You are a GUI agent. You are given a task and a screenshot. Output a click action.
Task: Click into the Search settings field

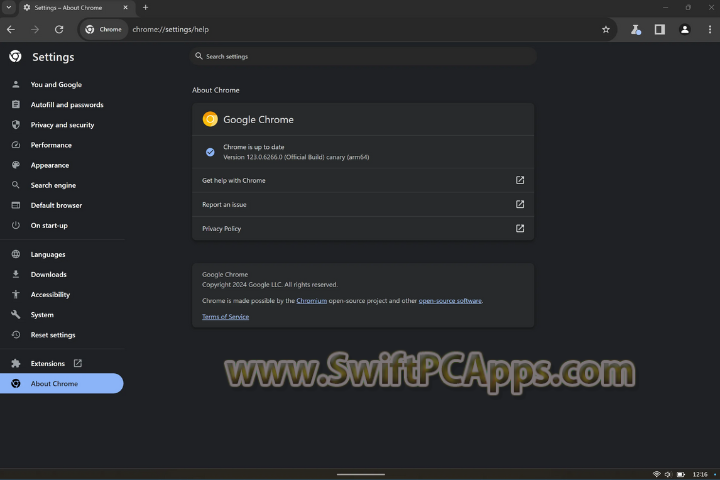click(x=363, y=56)
